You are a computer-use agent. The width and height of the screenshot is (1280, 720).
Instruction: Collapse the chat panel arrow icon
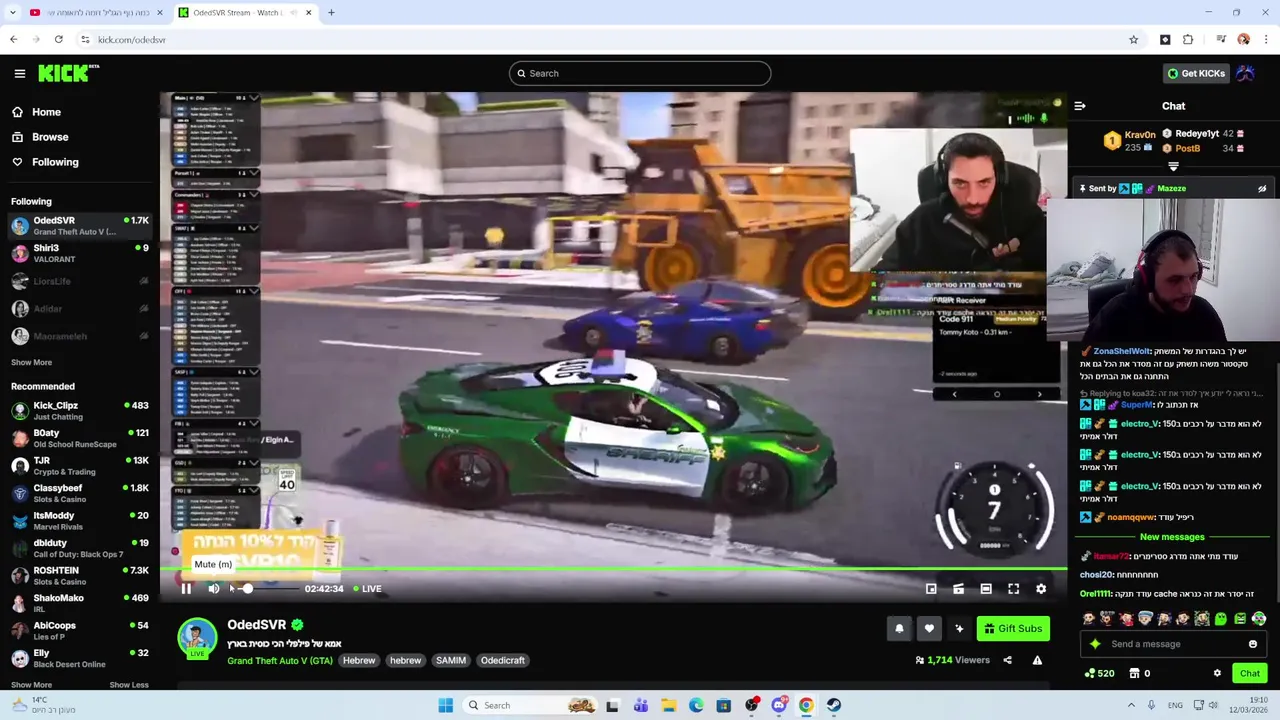pos(1080,106)
